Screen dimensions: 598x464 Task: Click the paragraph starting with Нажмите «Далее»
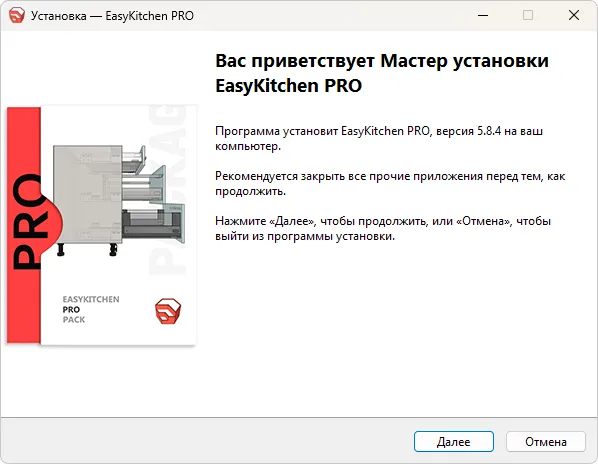click(x=383, y=228)
